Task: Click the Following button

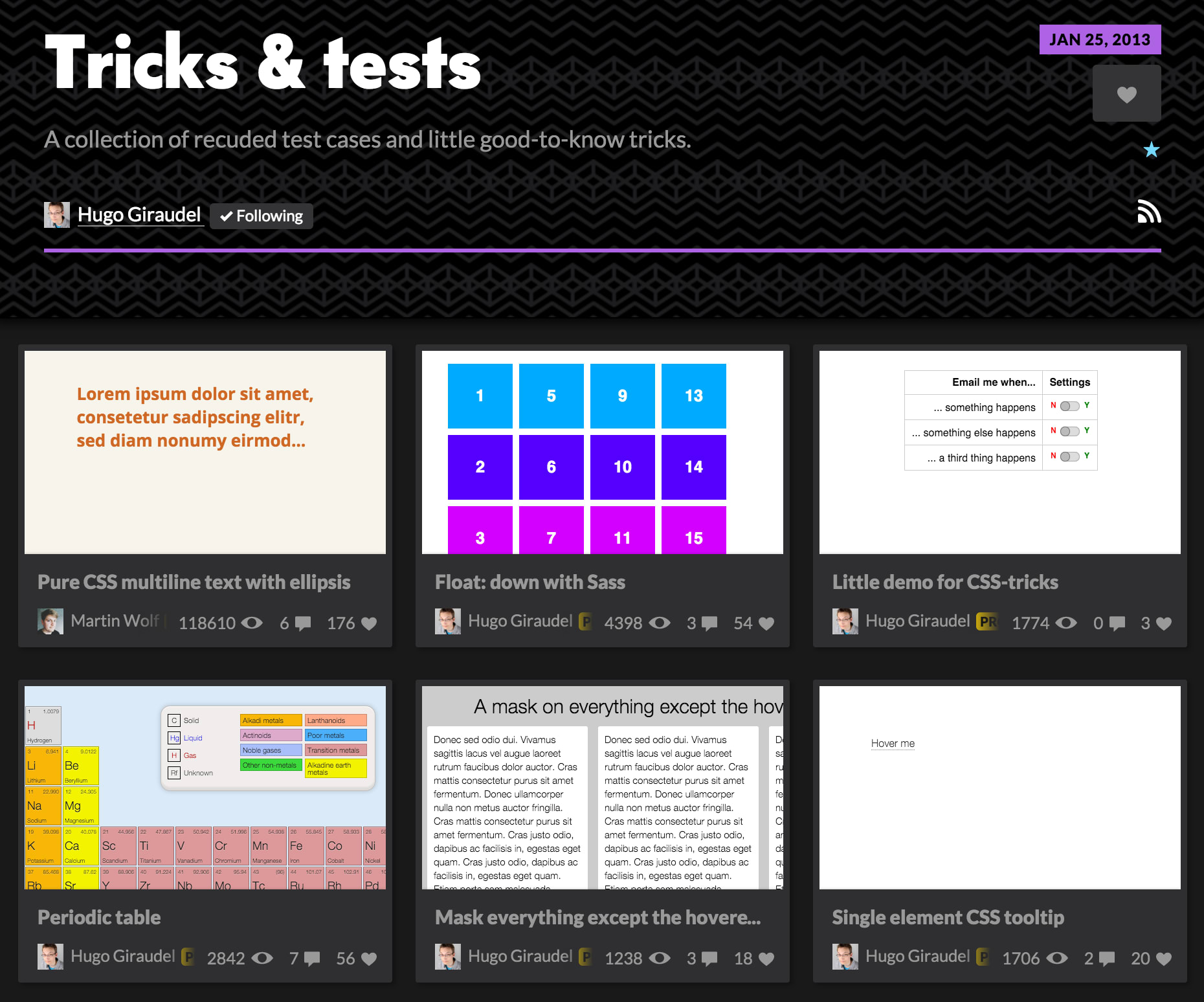Action: pyautogui.click(x=261, y=216)
